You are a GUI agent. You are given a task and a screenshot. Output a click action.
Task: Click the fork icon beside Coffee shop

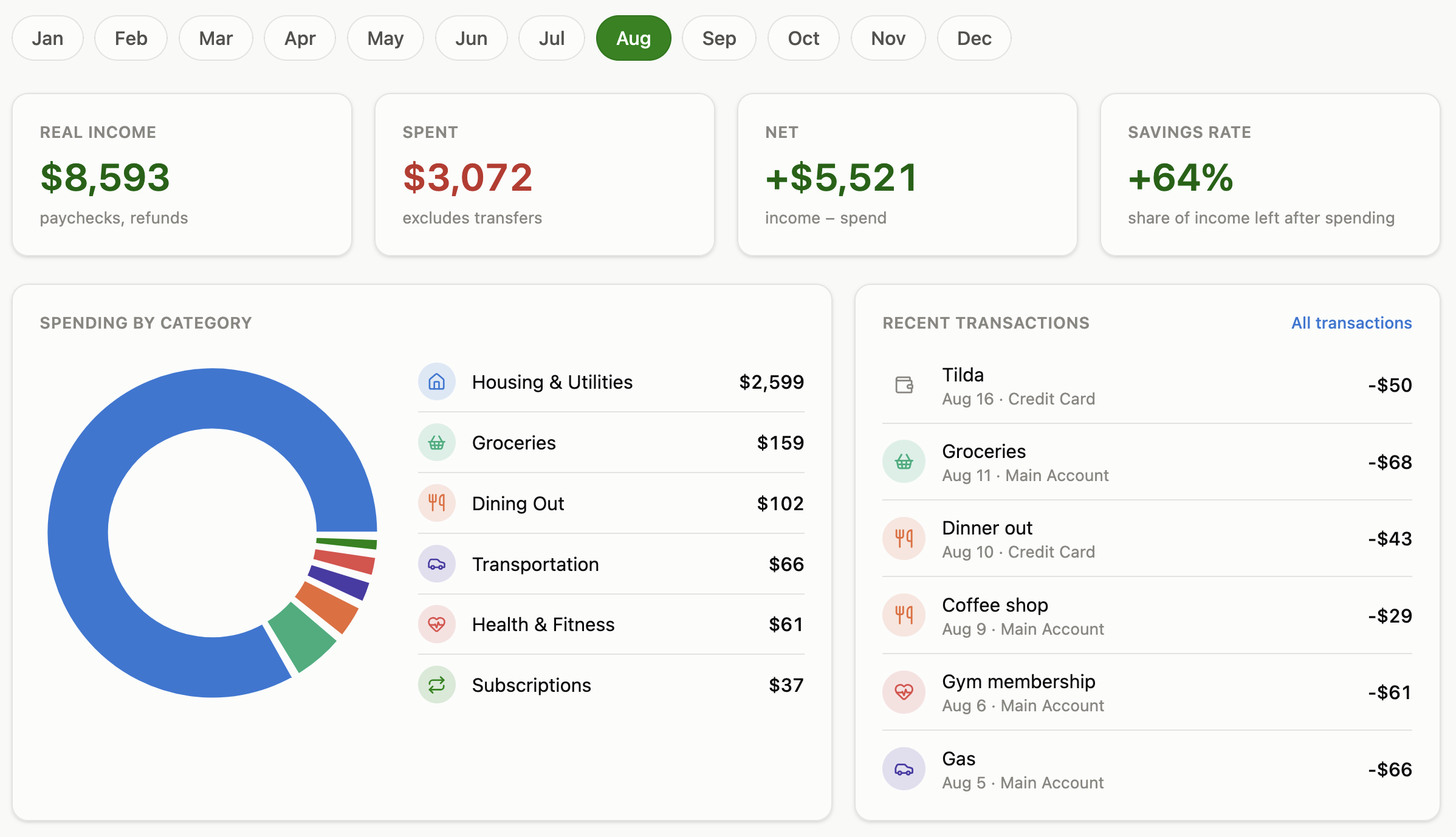[x=904, y=615]
